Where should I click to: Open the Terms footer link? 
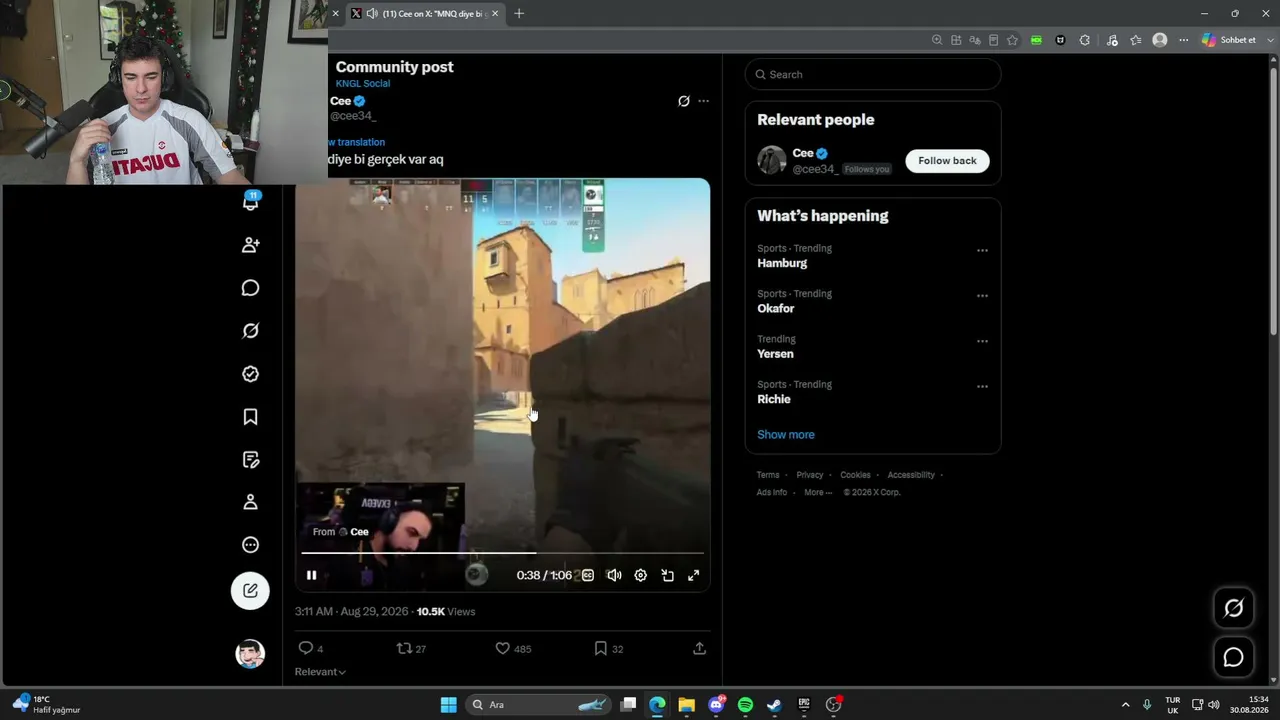point(768,475)
